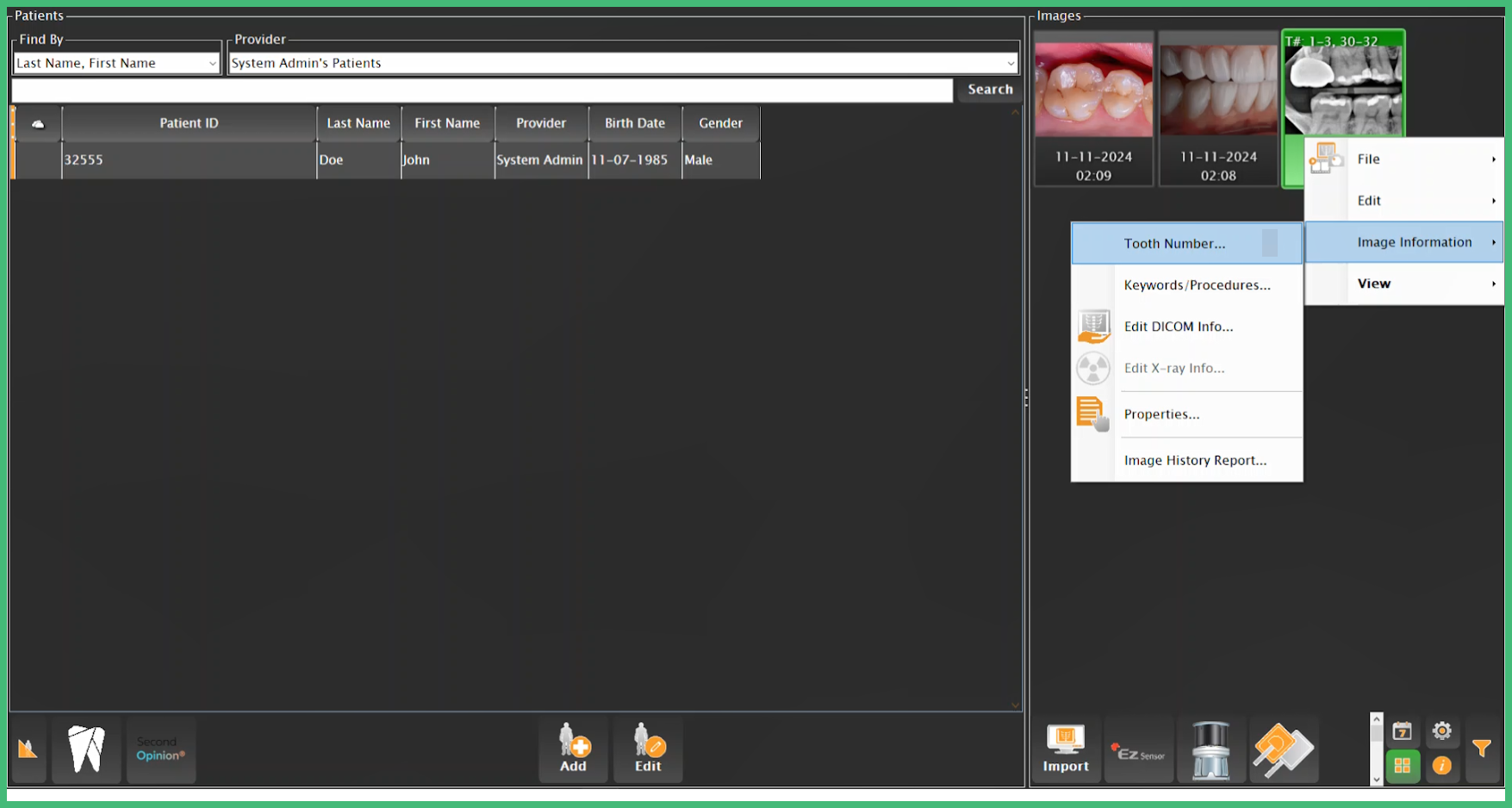Click the intraoral sensor plates icon
The width and height of the screenshot is (1512, 808).
tap(1284, 748)
